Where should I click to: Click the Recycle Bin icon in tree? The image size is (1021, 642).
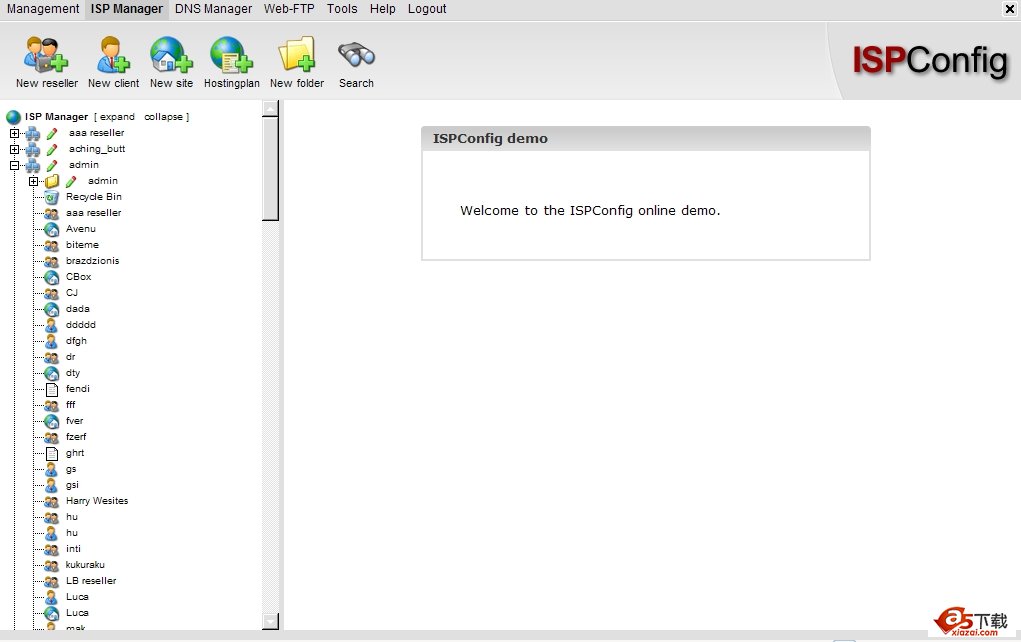coord(51,197)
